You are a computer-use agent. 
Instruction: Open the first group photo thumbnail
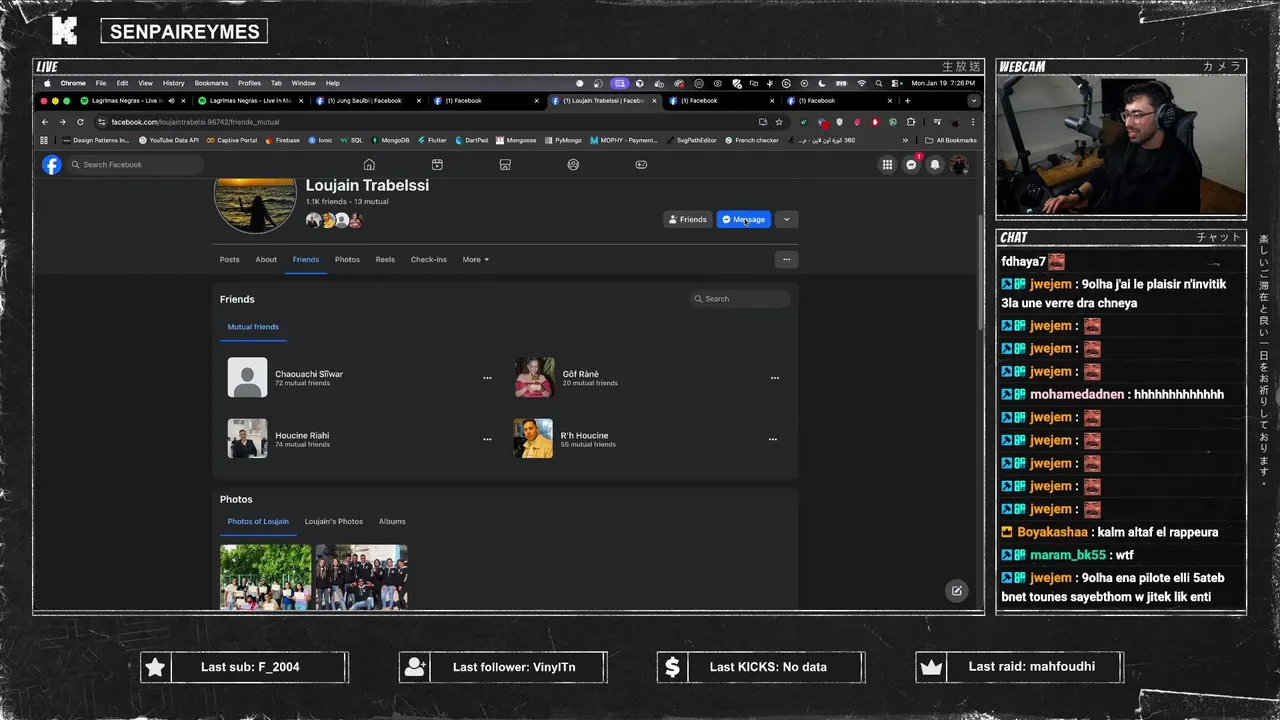tap(266, 577)
